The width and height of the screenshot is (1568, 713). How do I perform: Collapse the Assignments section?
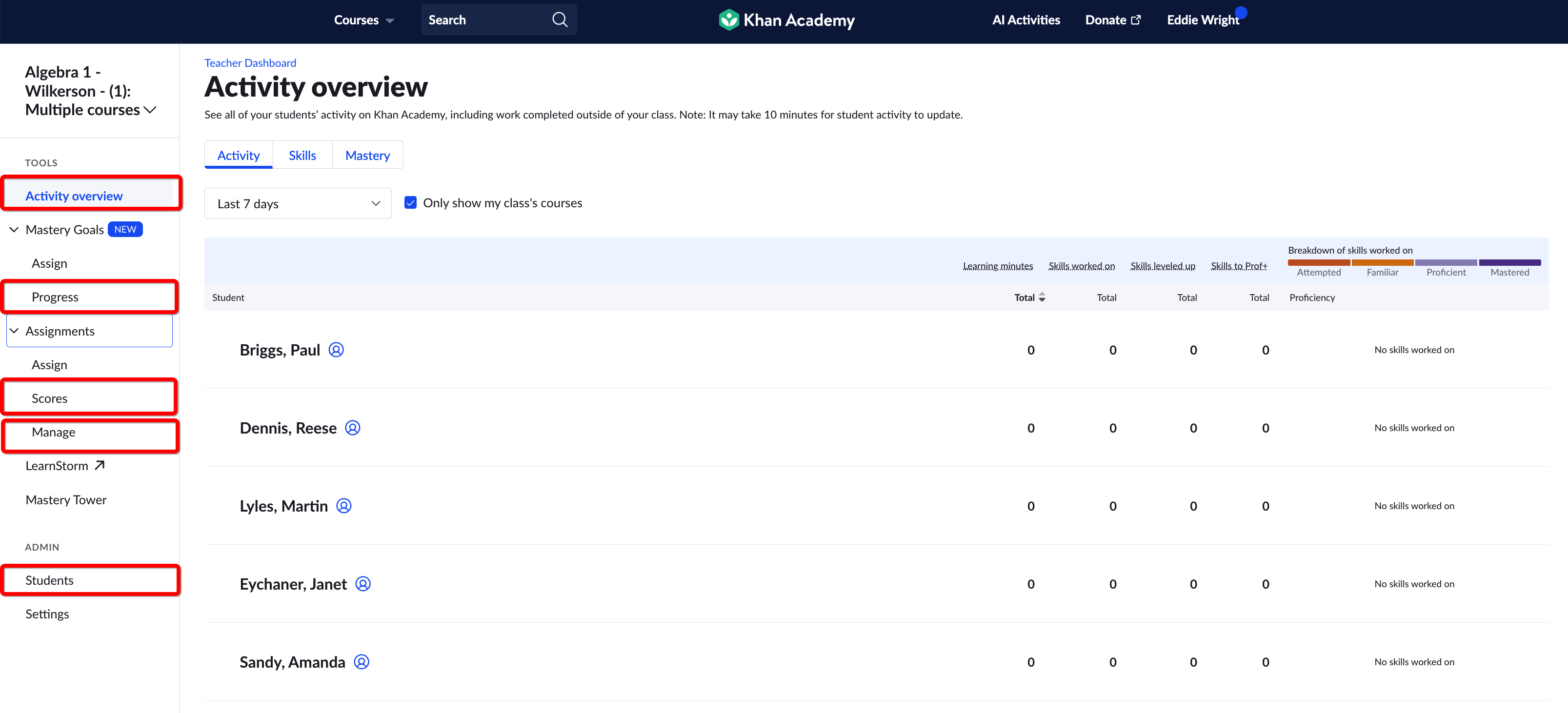pos(13,330)
